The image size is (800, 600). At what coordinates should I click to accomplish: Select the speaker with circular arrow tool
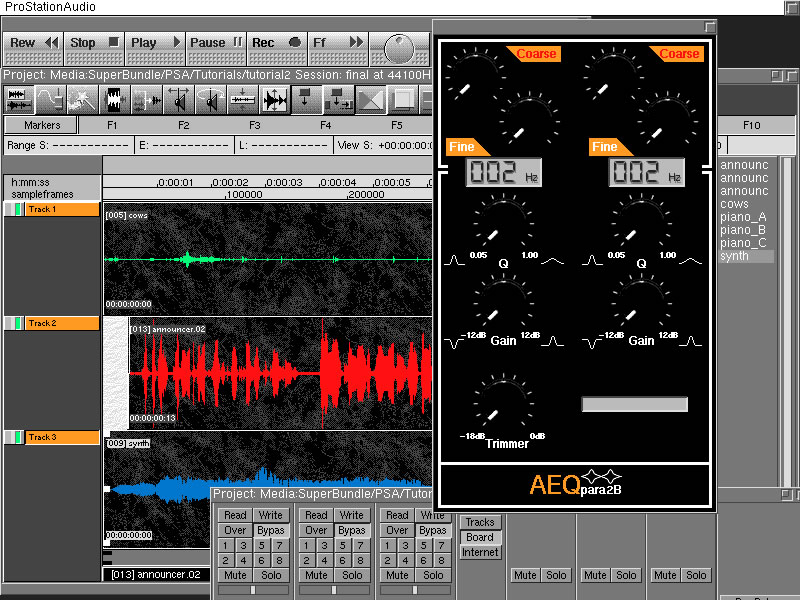pos(211,99)
